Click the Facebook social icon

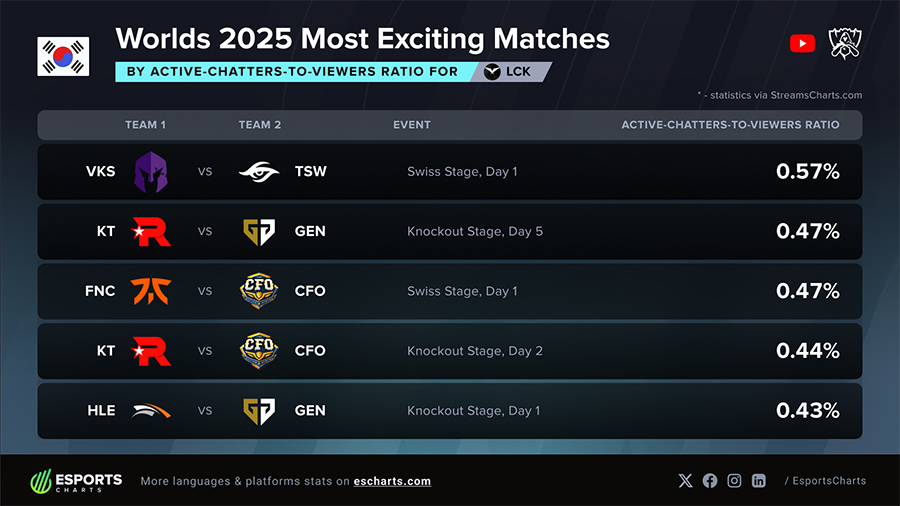tap(710, 481)
